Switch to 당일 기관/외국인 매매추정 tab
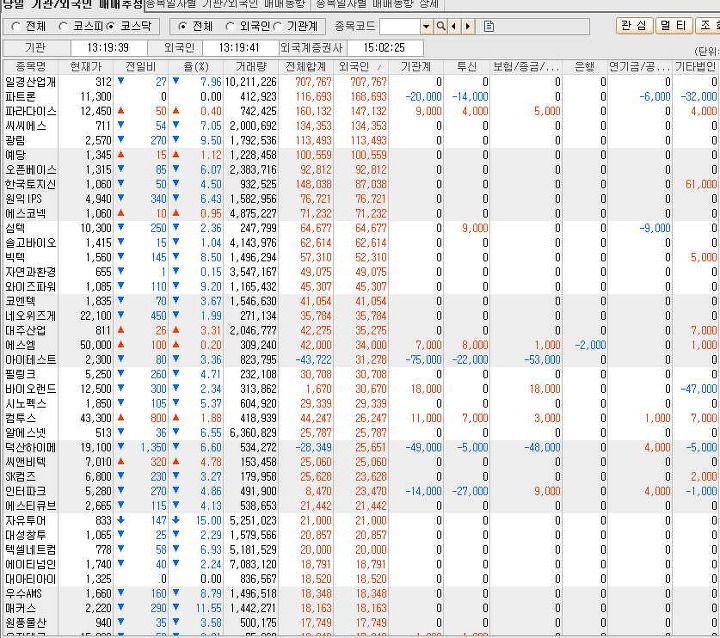 click(72, 5)
